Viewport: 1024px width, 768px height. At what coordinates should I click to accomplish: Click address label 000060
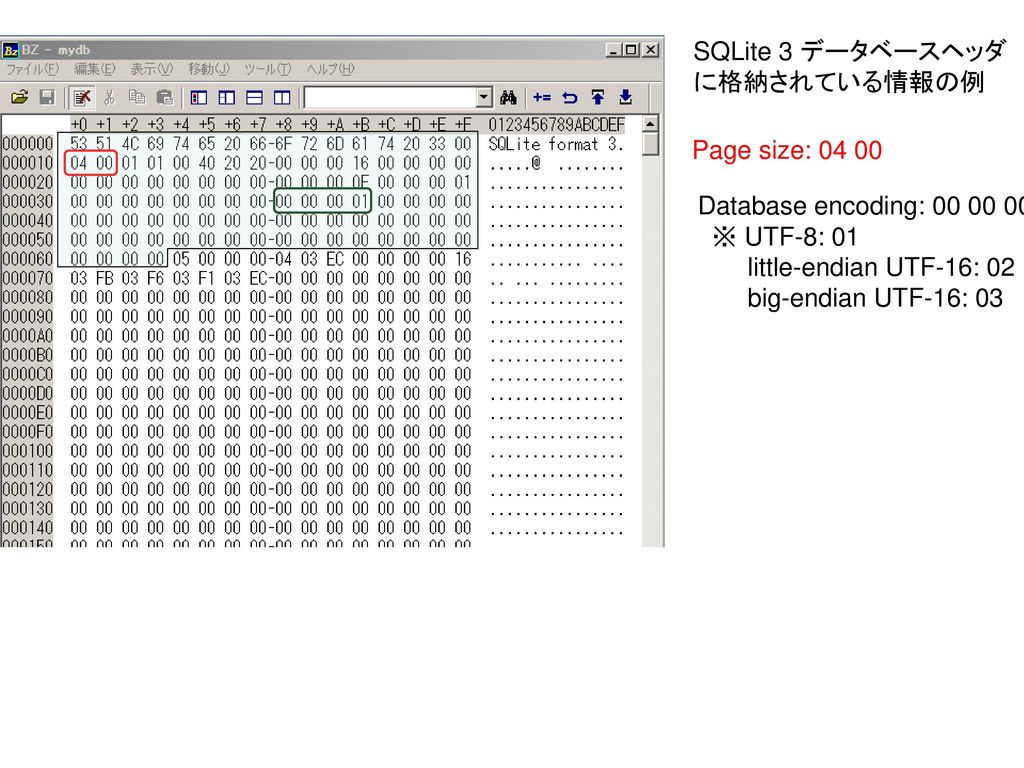click(x=27, y=259)
